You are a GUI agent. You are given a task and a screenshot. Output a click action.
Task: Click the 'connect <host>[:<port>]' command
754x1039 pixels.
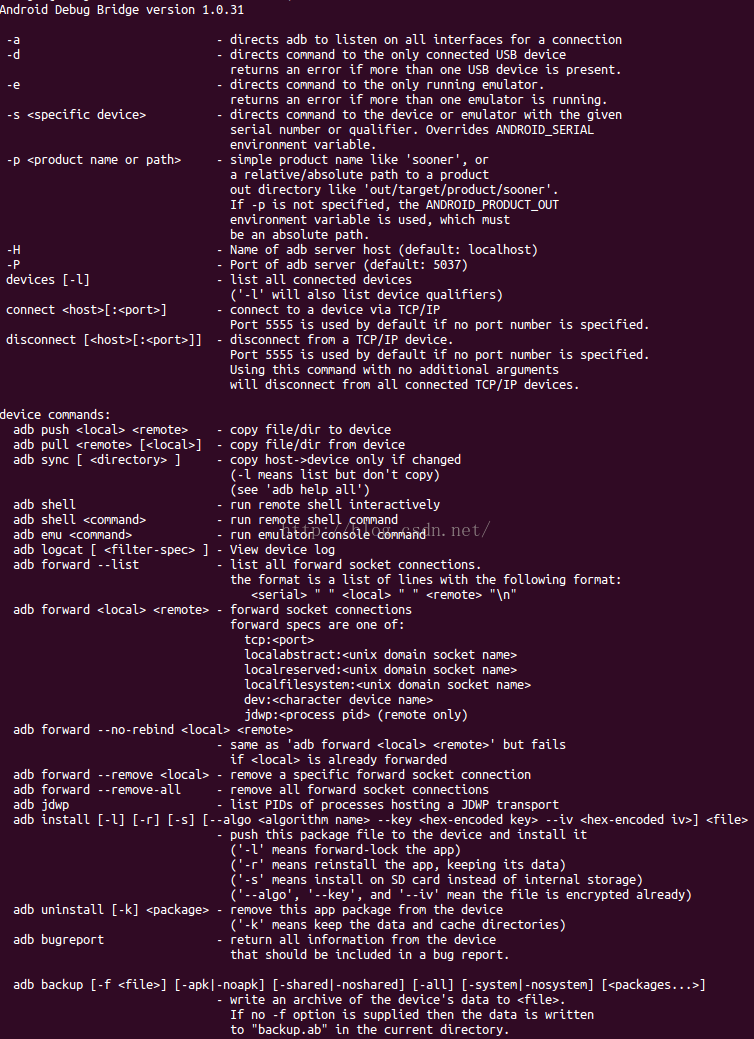coord(86,310)
